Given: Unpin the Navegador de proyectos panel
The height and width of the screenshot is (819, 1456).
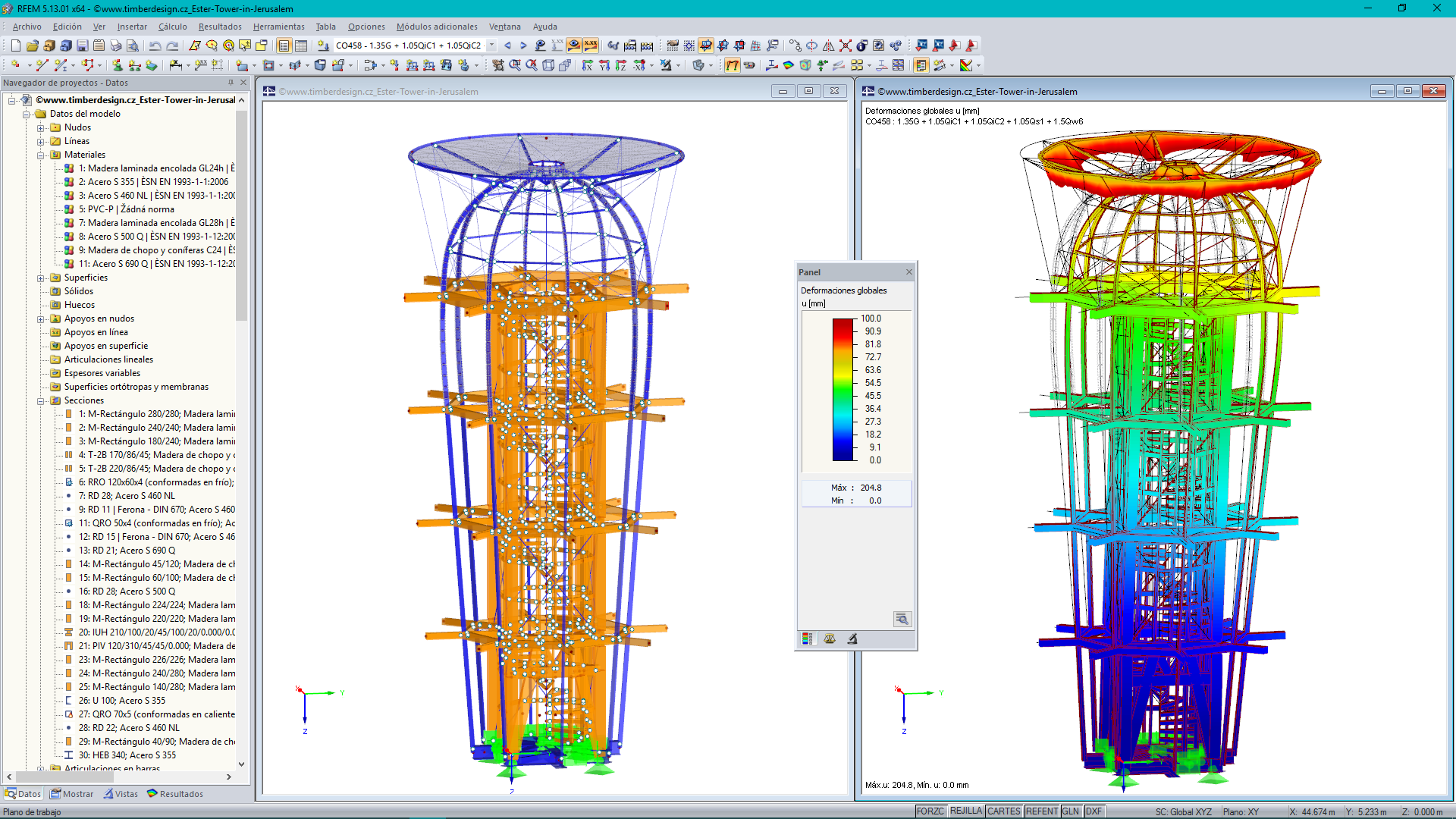Looking at the screenshot, I should (230, 83).
